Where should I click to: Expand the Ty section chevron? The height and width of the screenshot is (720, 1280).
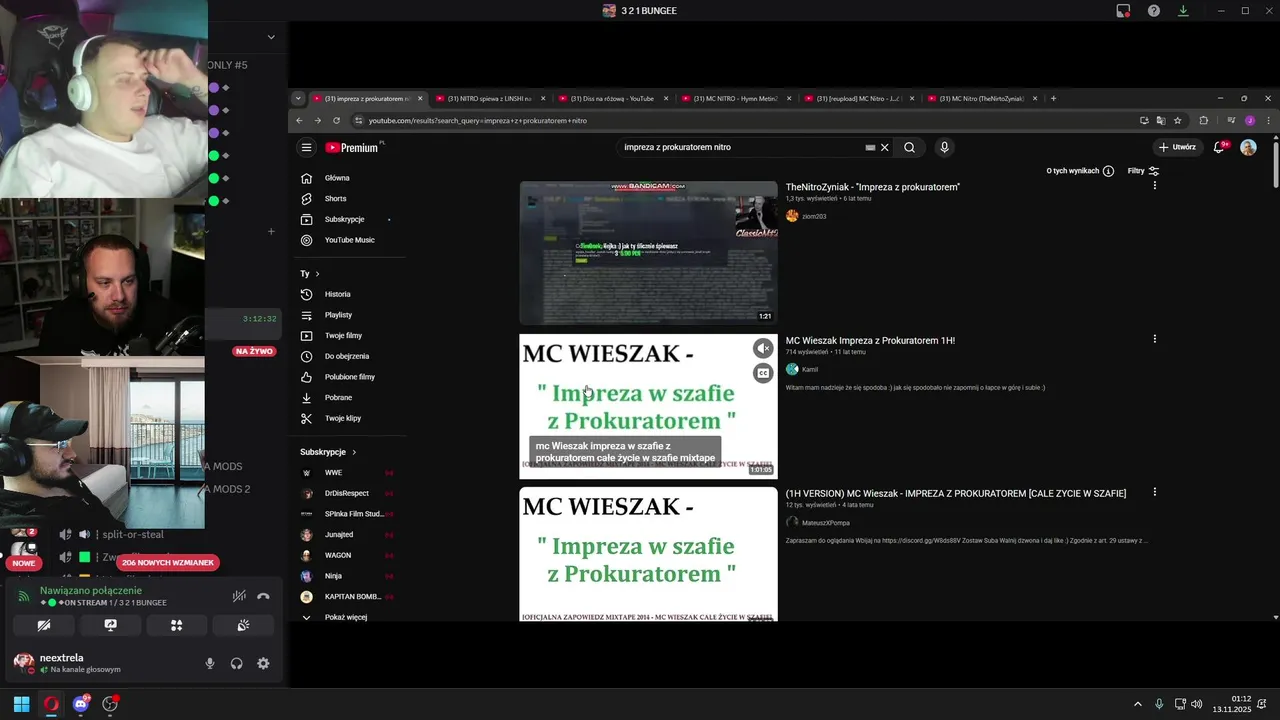click(x=317, y=274)
